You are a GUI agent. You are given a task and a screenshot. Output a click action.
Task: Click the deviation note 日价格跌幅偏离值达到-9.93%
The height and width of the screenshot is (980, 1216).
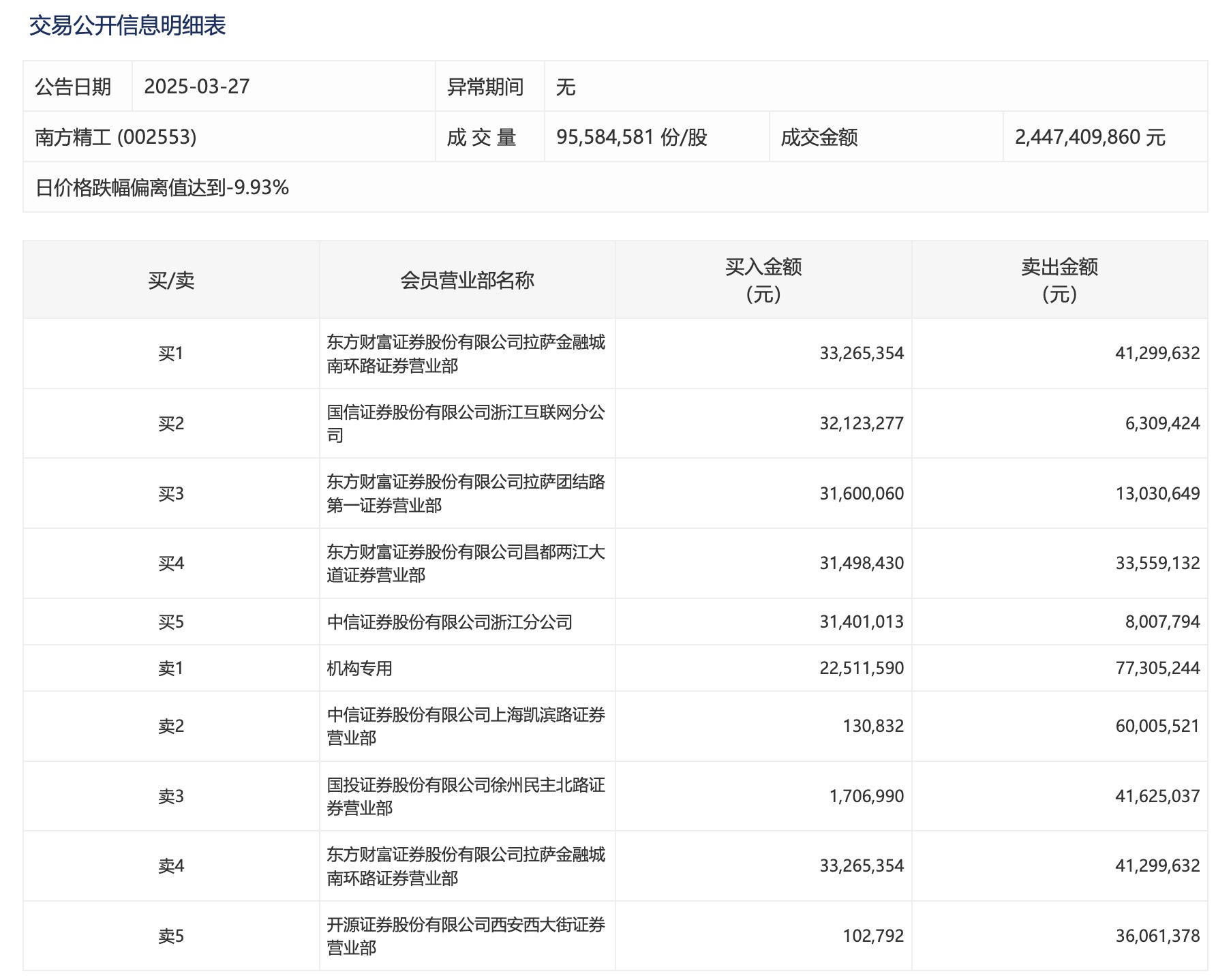pyautogui.click(x=162, y=187)
